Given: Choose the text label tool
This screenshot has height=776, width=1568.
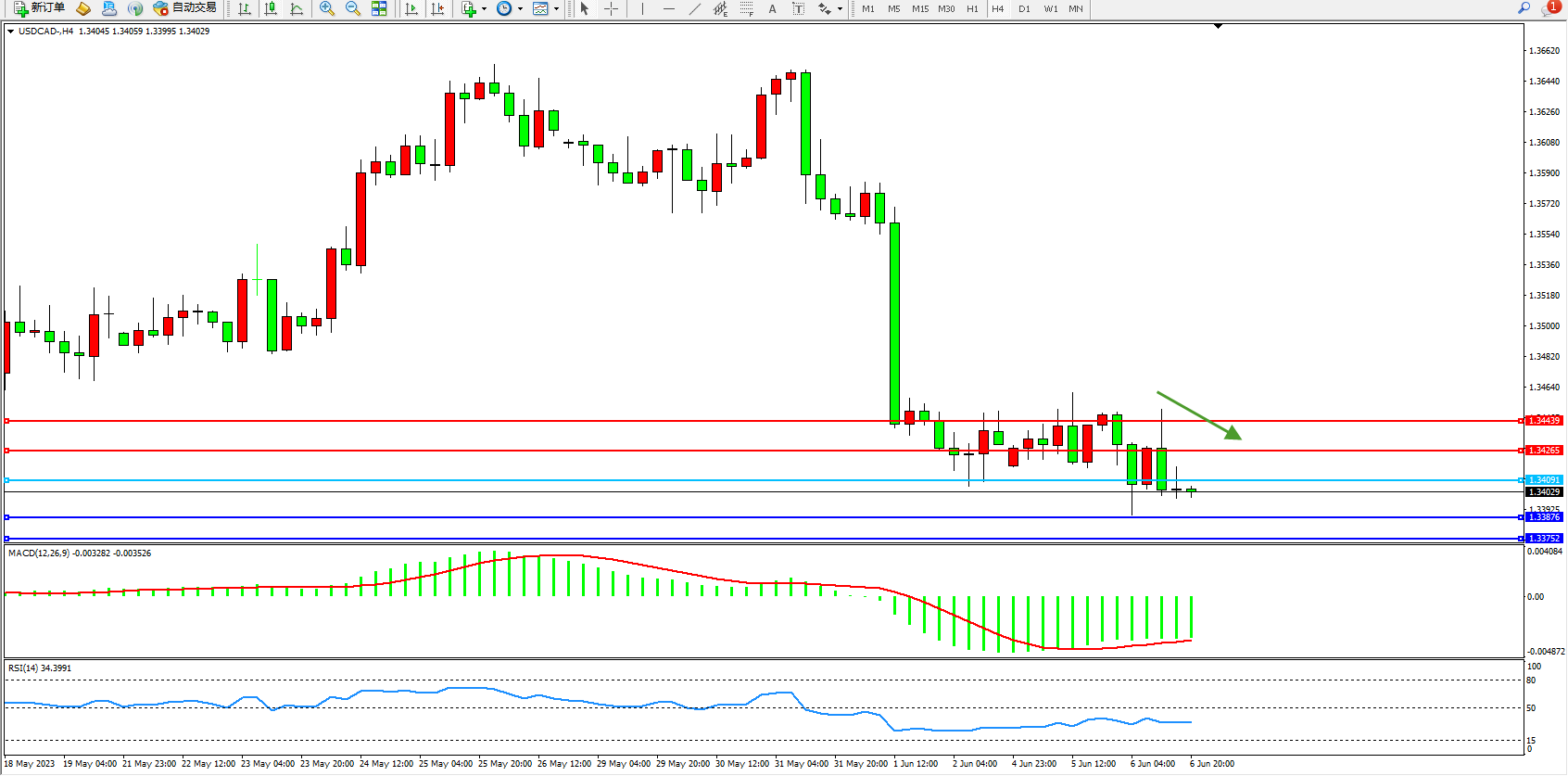Looking at the screenshot, I should coord(772,8).
